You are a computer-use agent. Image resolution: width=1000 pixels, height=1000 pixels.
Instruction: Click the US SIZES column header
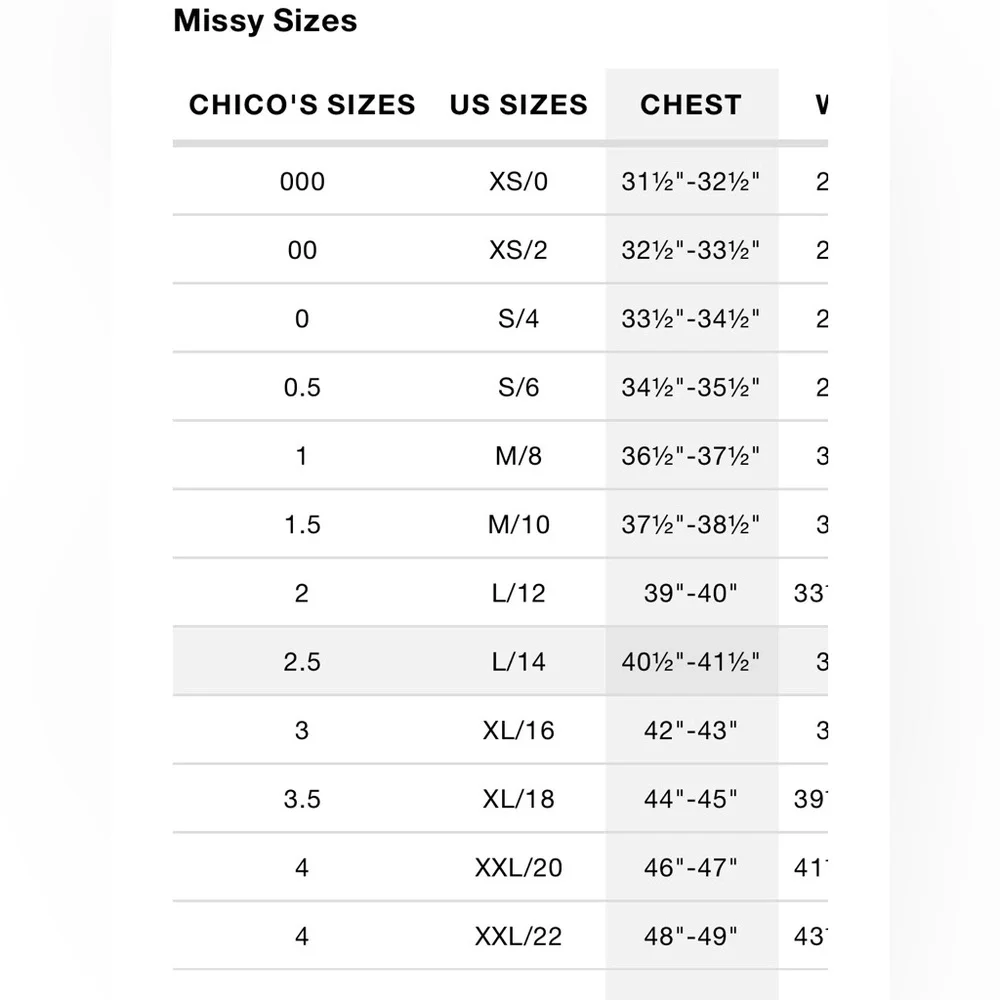[518, 105]
